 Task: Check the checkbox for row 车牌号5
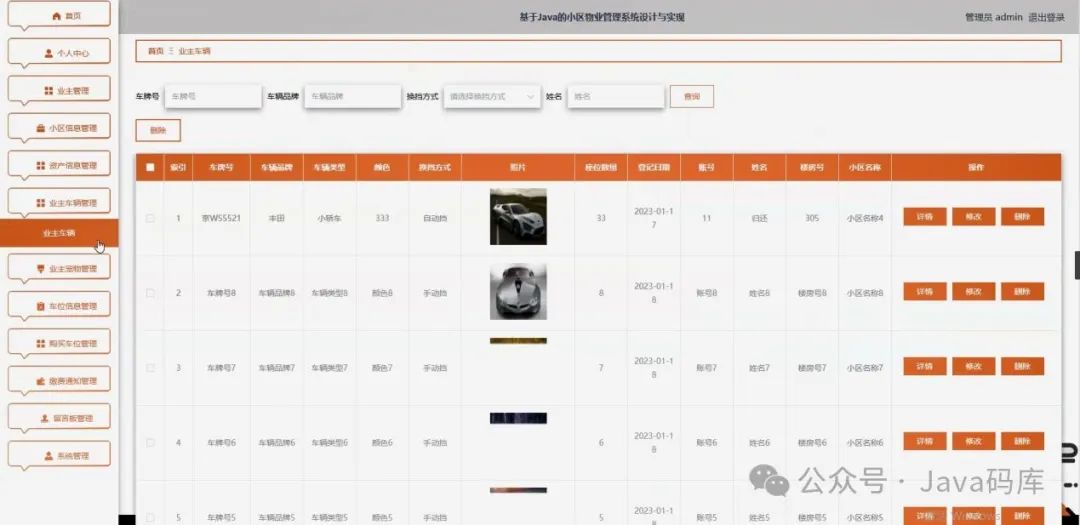pos(150,517)
